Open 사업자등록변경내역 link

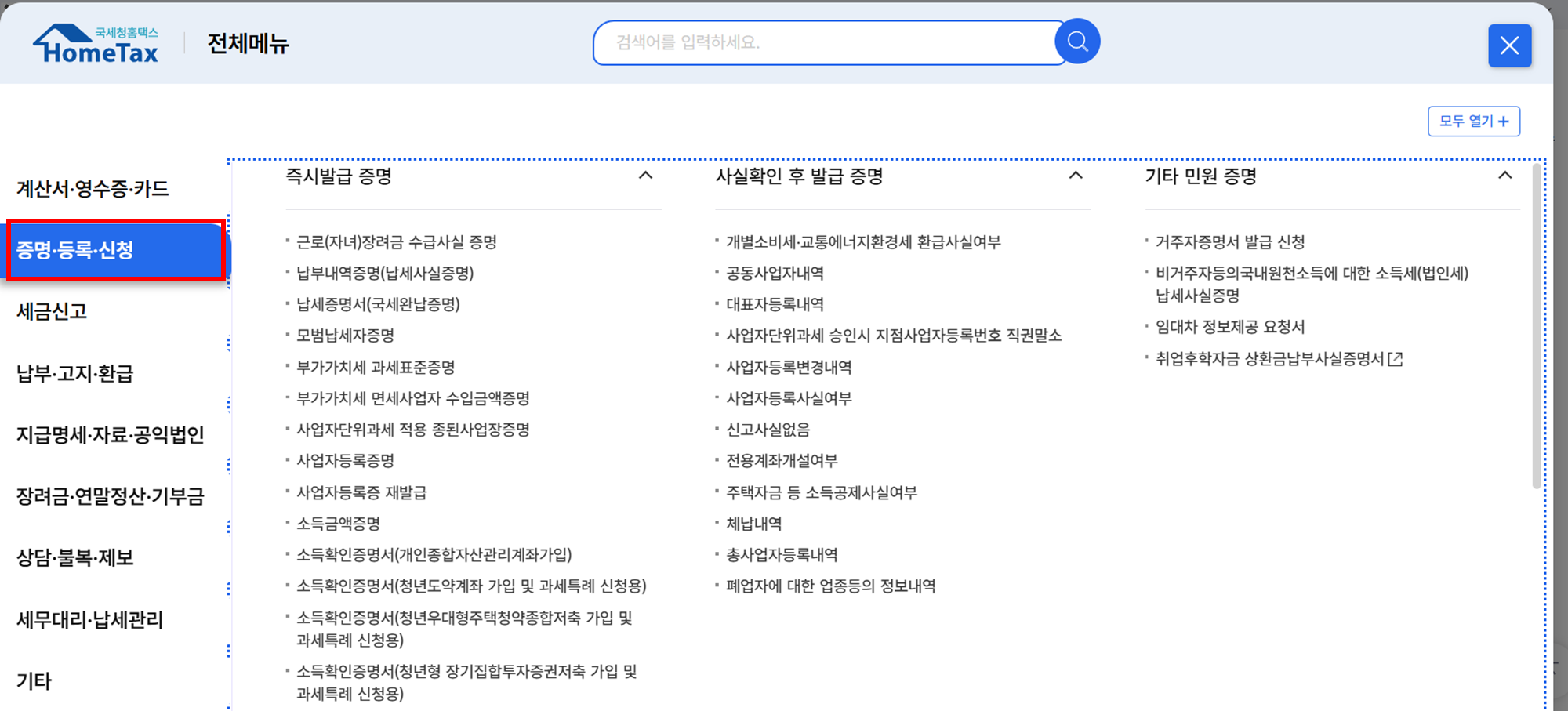789,368
